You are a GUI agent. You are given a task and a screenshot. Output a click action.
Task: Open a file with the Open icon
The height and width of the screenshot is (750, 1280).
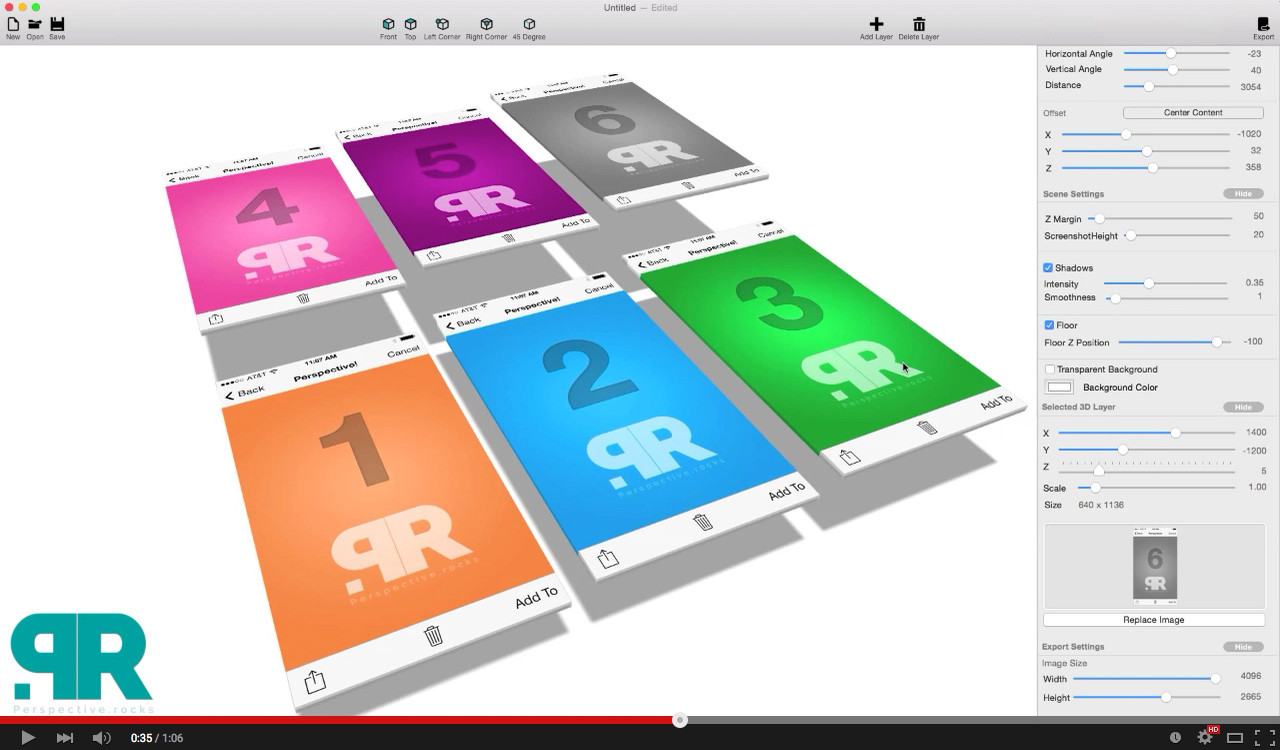(x=35, y=24)
